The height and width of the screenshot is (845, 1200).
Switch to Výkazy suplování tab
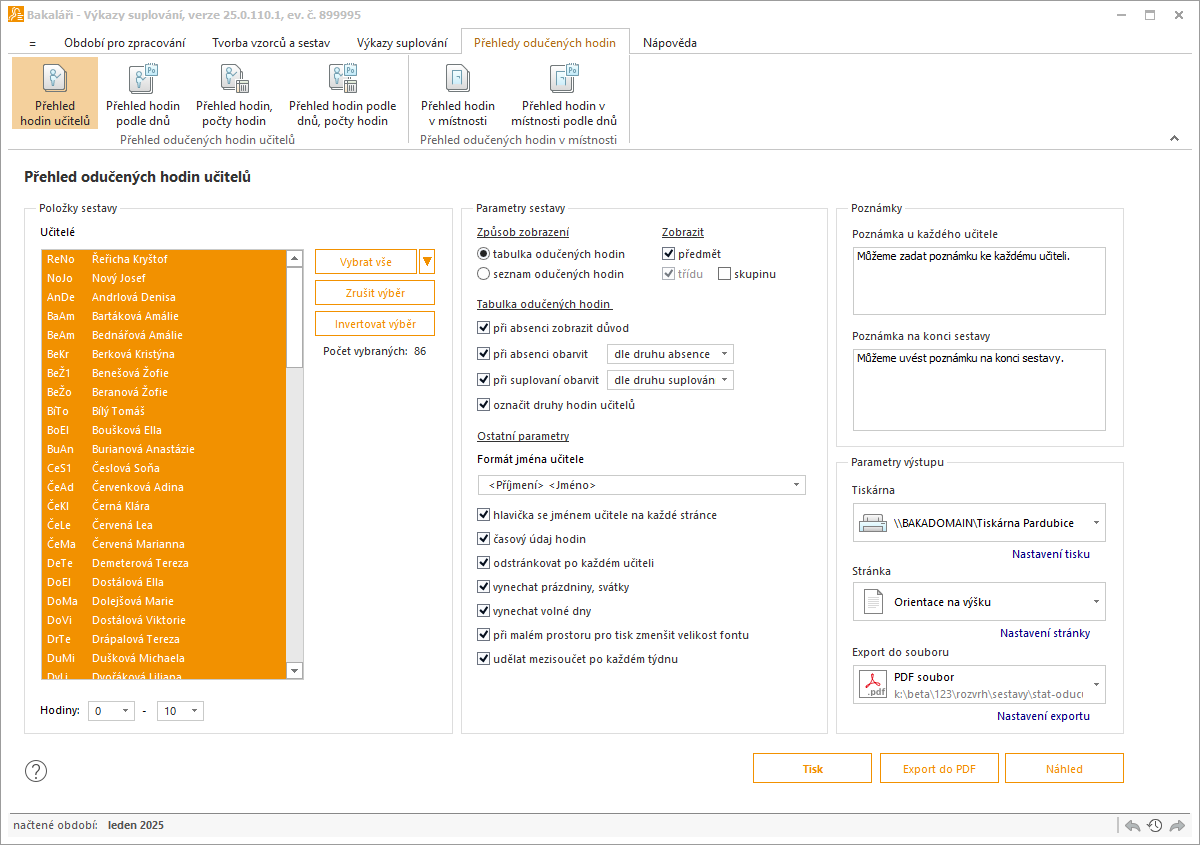click(x=402, y=43)
